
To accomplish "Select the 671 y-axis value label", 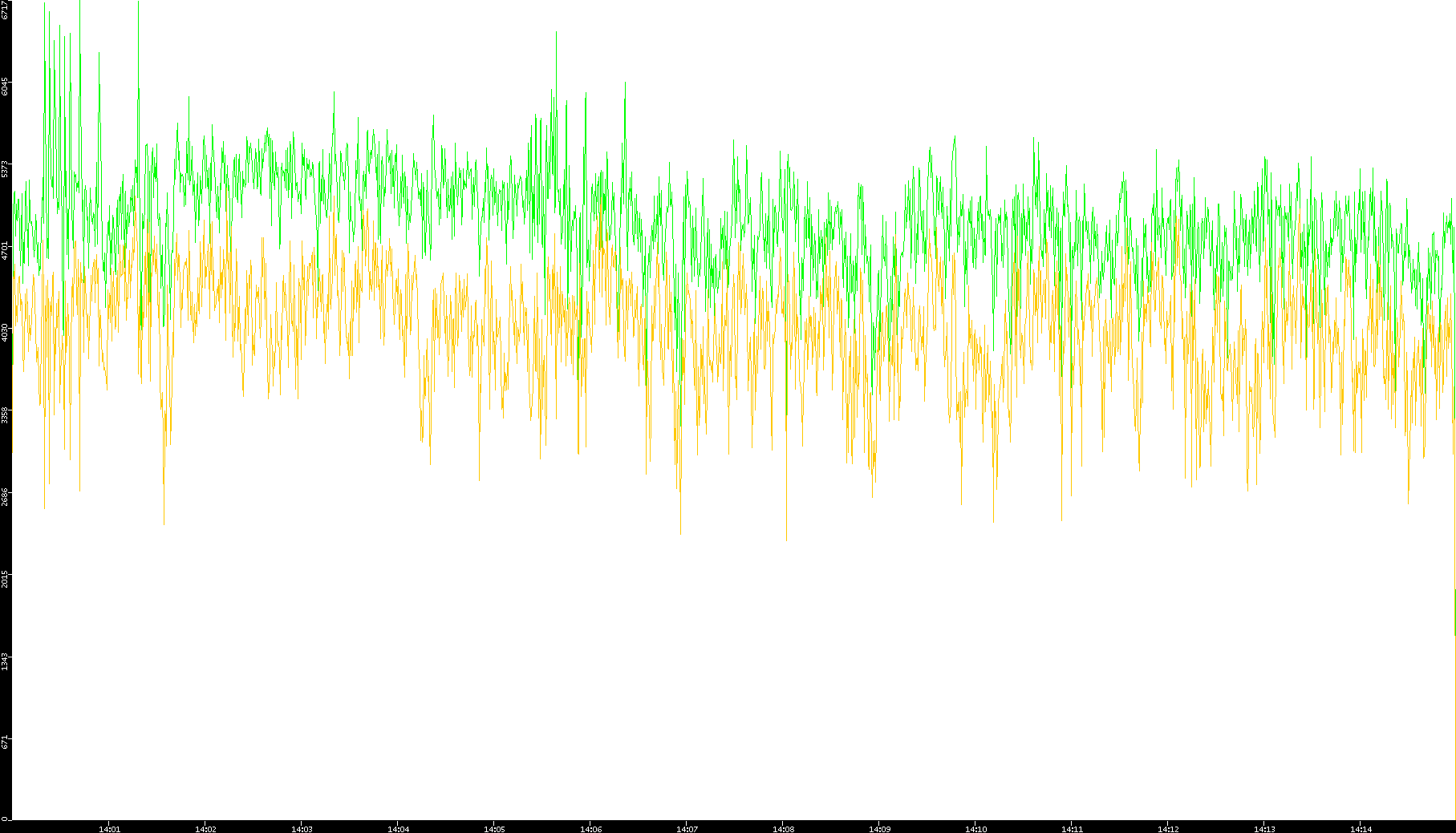I will coord(6,742).
